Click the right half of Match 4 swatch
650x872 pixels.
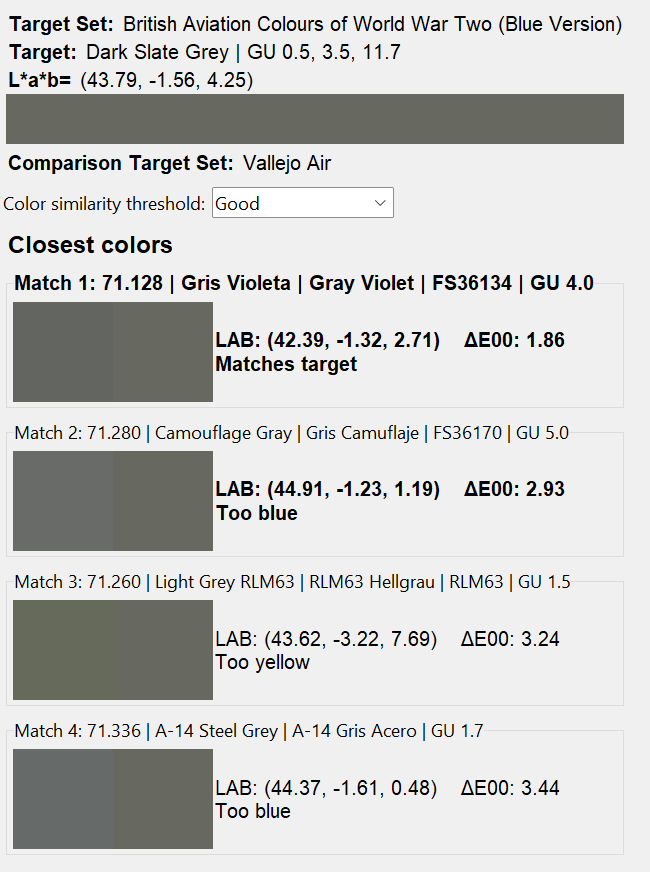163,799
